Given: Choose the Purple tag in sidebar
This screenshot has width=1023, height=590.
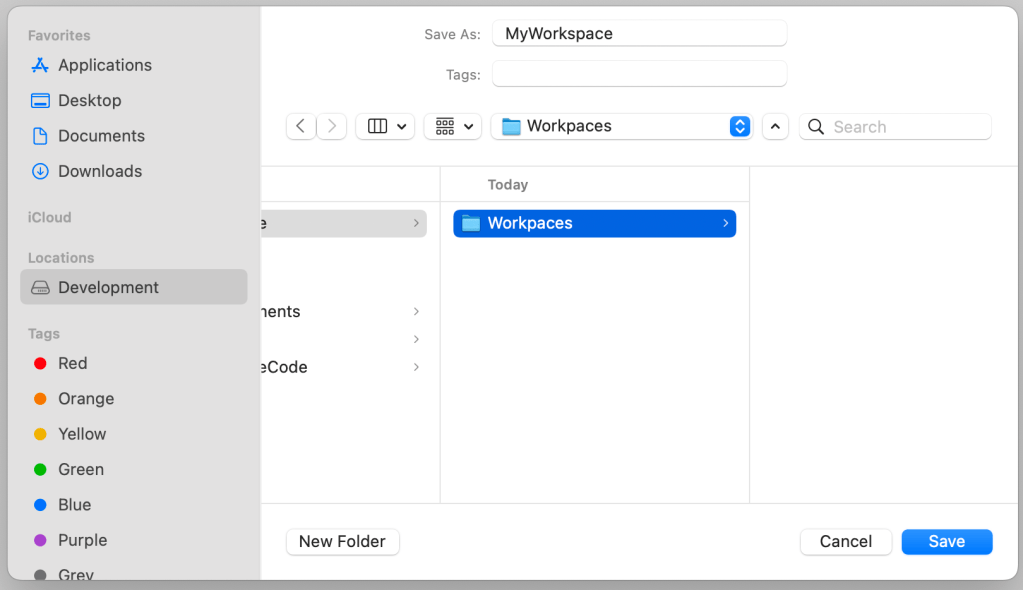Looking at the screenshot, I should [x=82, y=540].
